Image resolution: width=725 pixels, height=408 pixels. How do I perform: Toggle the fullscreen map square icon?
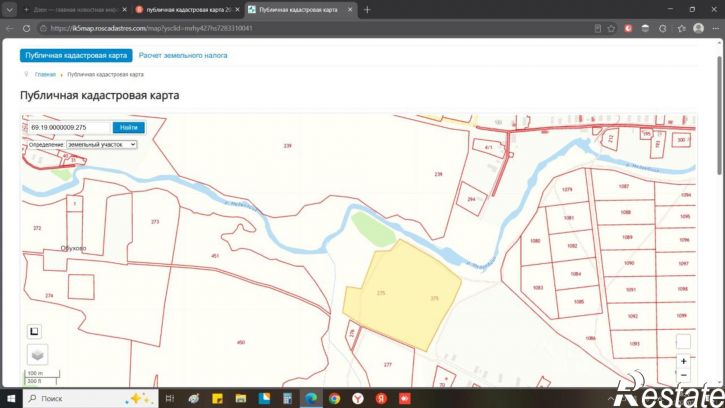click(34, 331)
